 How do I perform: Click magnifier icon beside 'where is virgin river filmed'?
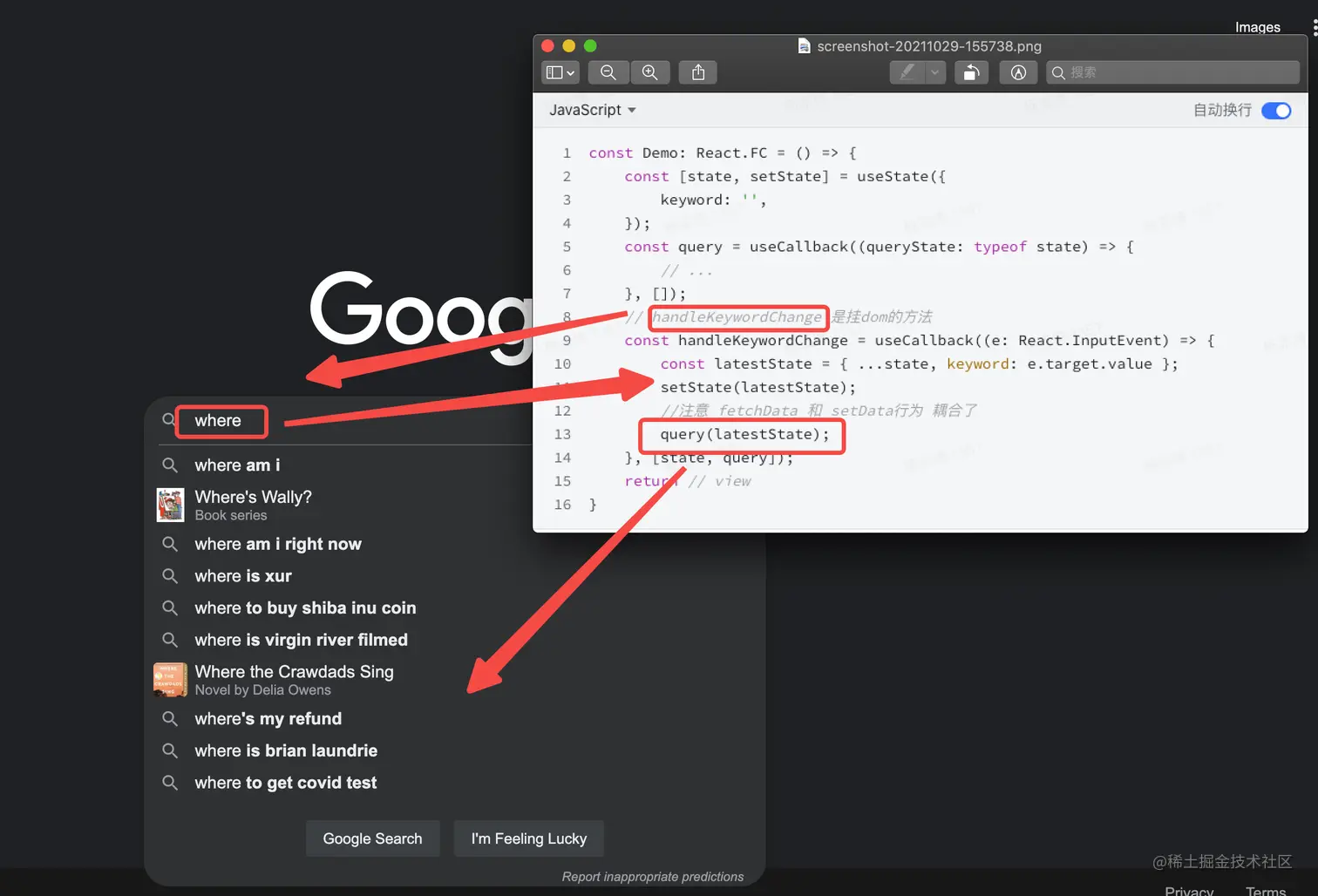(170, 640)
